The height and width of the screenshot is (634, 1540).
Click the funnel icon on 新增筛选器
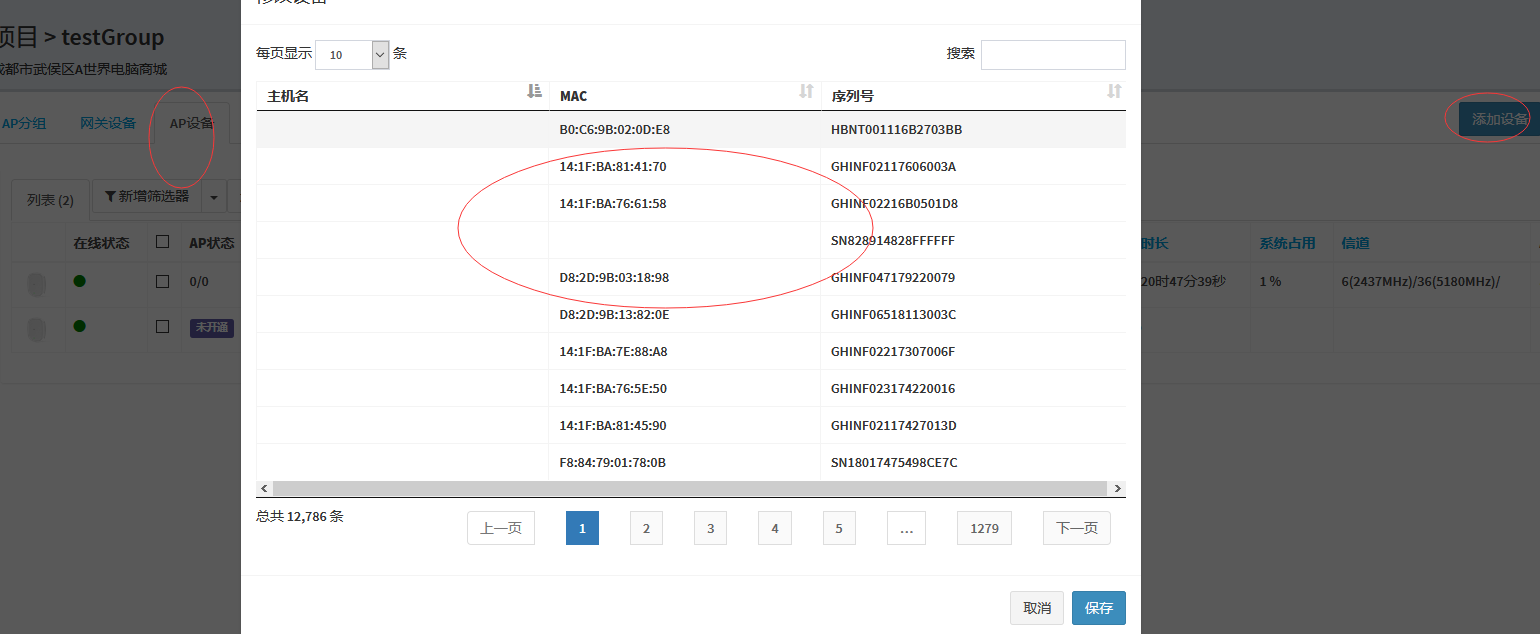pos(110,197)
